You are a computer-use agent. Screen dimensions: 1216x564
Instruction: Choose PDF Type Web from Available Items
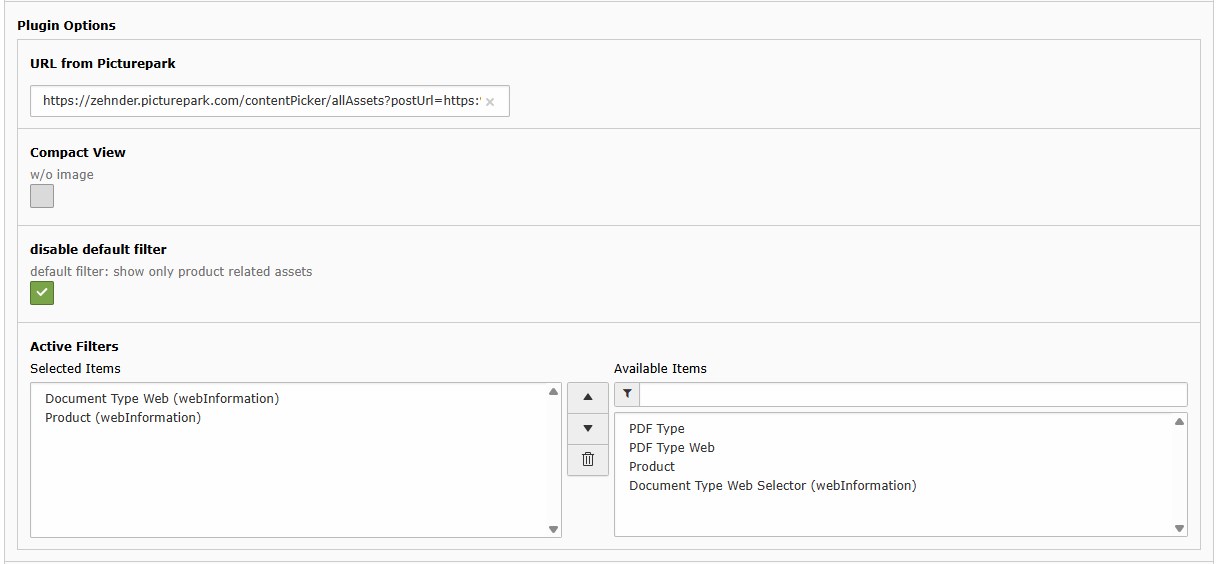point(672,447)
